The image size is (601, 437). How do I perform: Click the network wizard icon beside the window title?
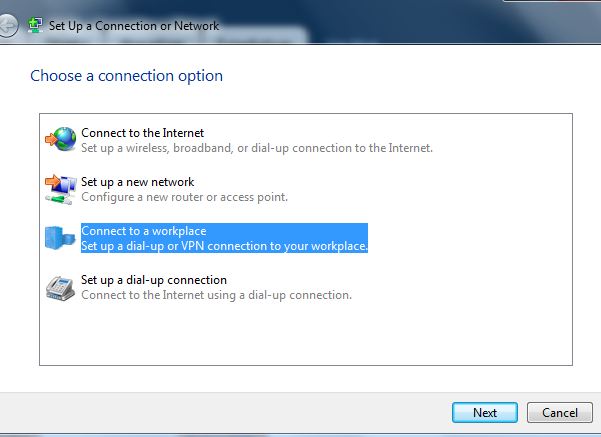pos(35,25)
